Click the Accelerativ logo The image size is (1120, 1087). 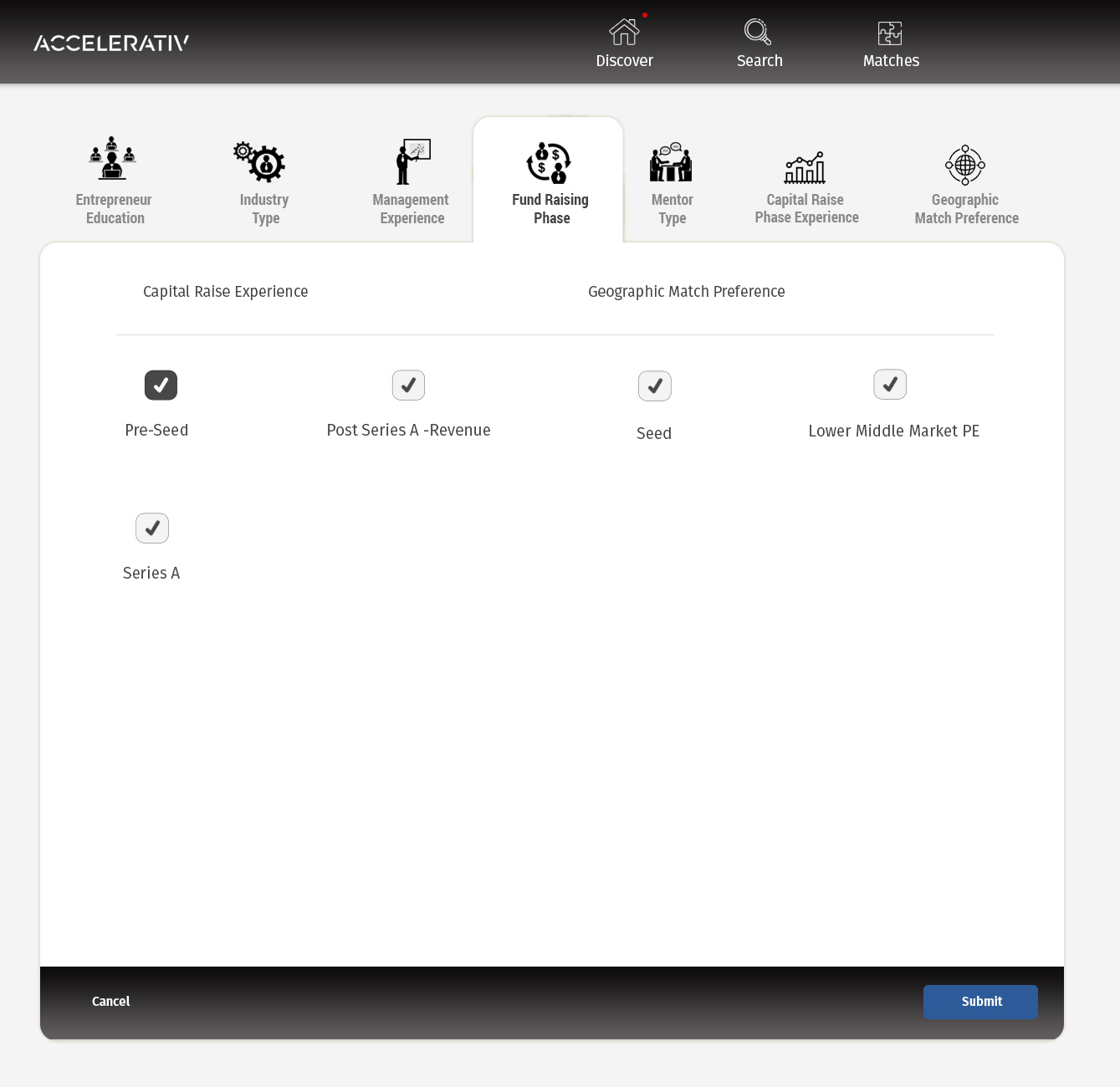(111, 43)
